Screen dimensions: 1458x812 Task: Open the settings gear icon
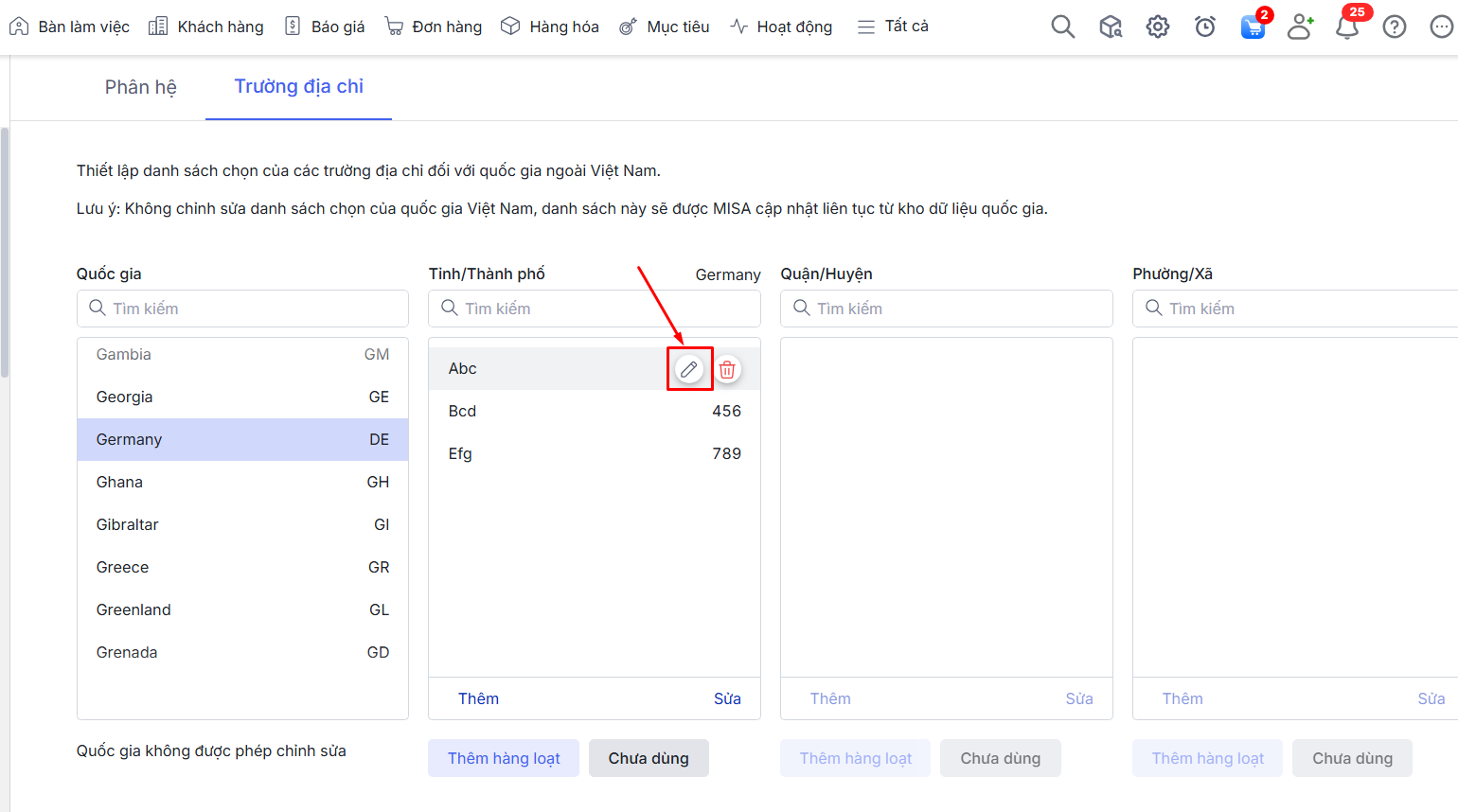[1157, 26]
